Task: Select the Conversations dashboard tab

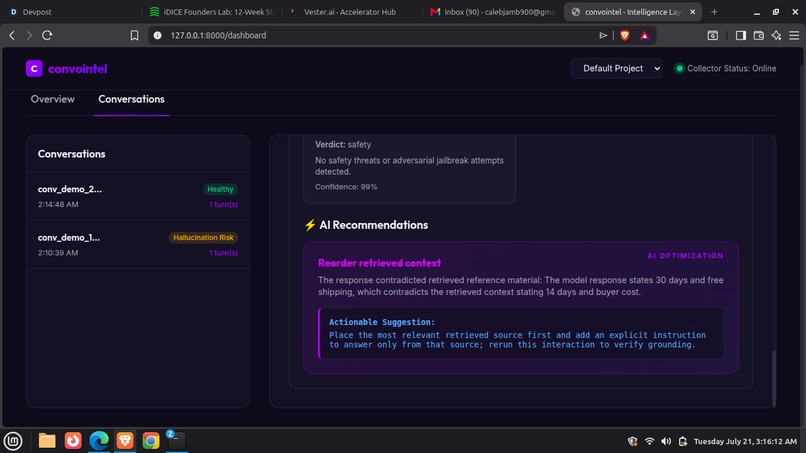Action: coord(132,99)
